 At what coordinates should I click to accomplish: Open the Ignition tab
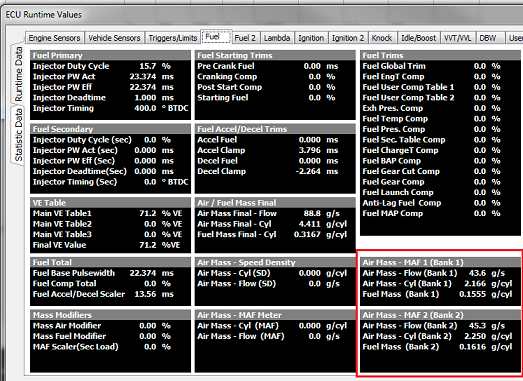311,38
